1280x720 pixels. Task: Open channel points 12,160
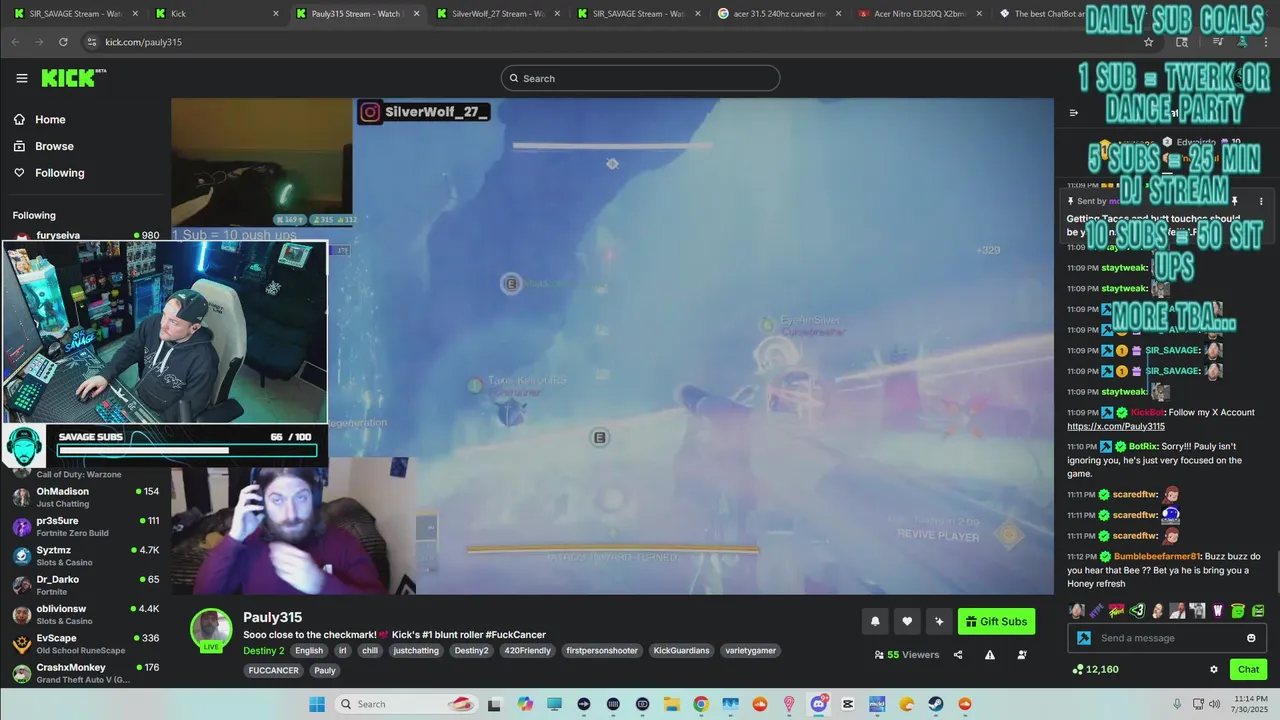(1095, 669)
